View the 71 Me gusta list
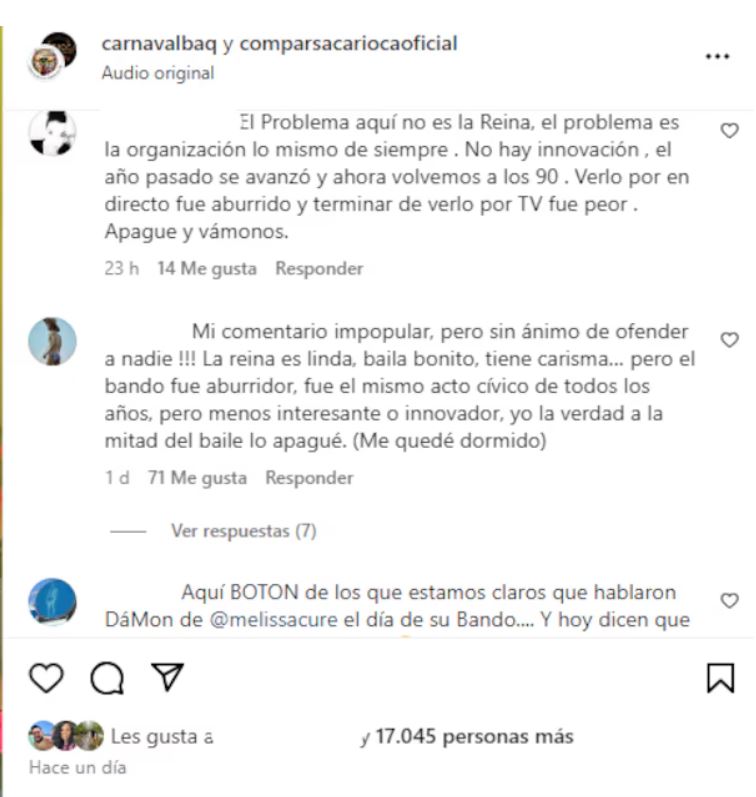Viewport: 756px width, 797px height. pos(197,478)
